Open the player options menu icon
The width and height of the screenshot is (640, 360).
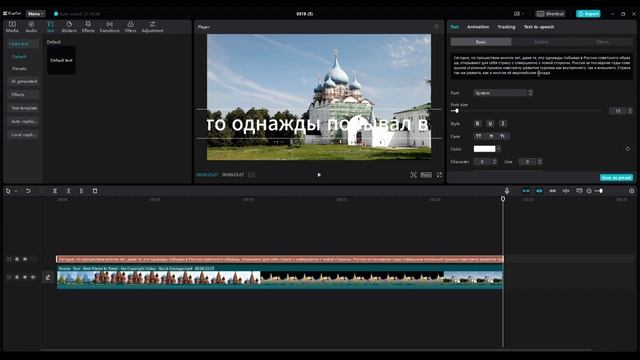coord(437,27)
